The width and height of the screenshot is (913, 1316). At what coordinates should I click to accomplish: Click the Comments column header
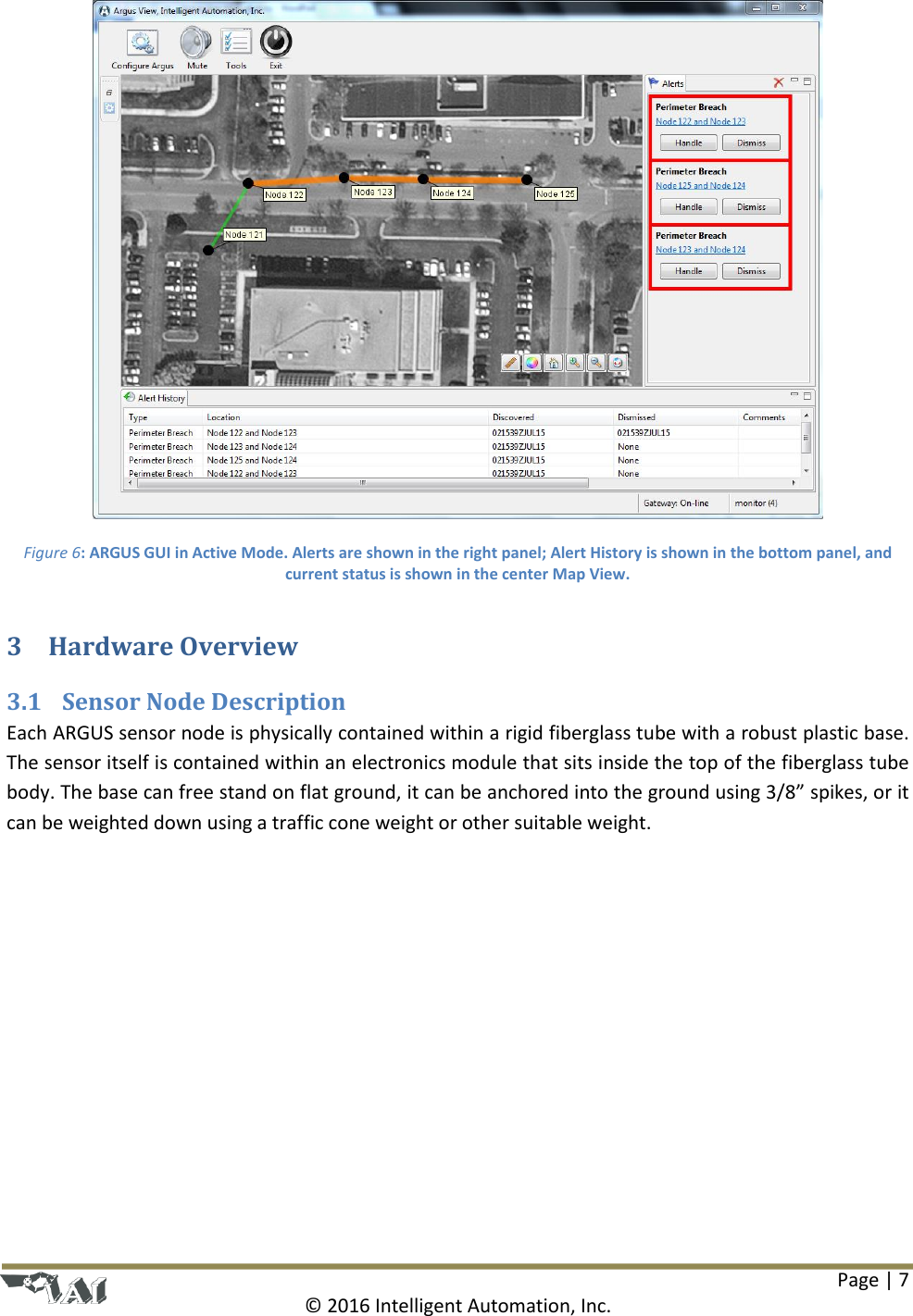pyautogui.click(x=769, y=417)
